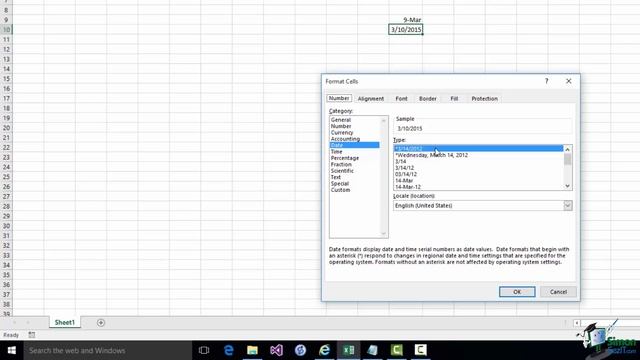Switch to Excel taskbar icon
The image size is (640, 360).
349,350
